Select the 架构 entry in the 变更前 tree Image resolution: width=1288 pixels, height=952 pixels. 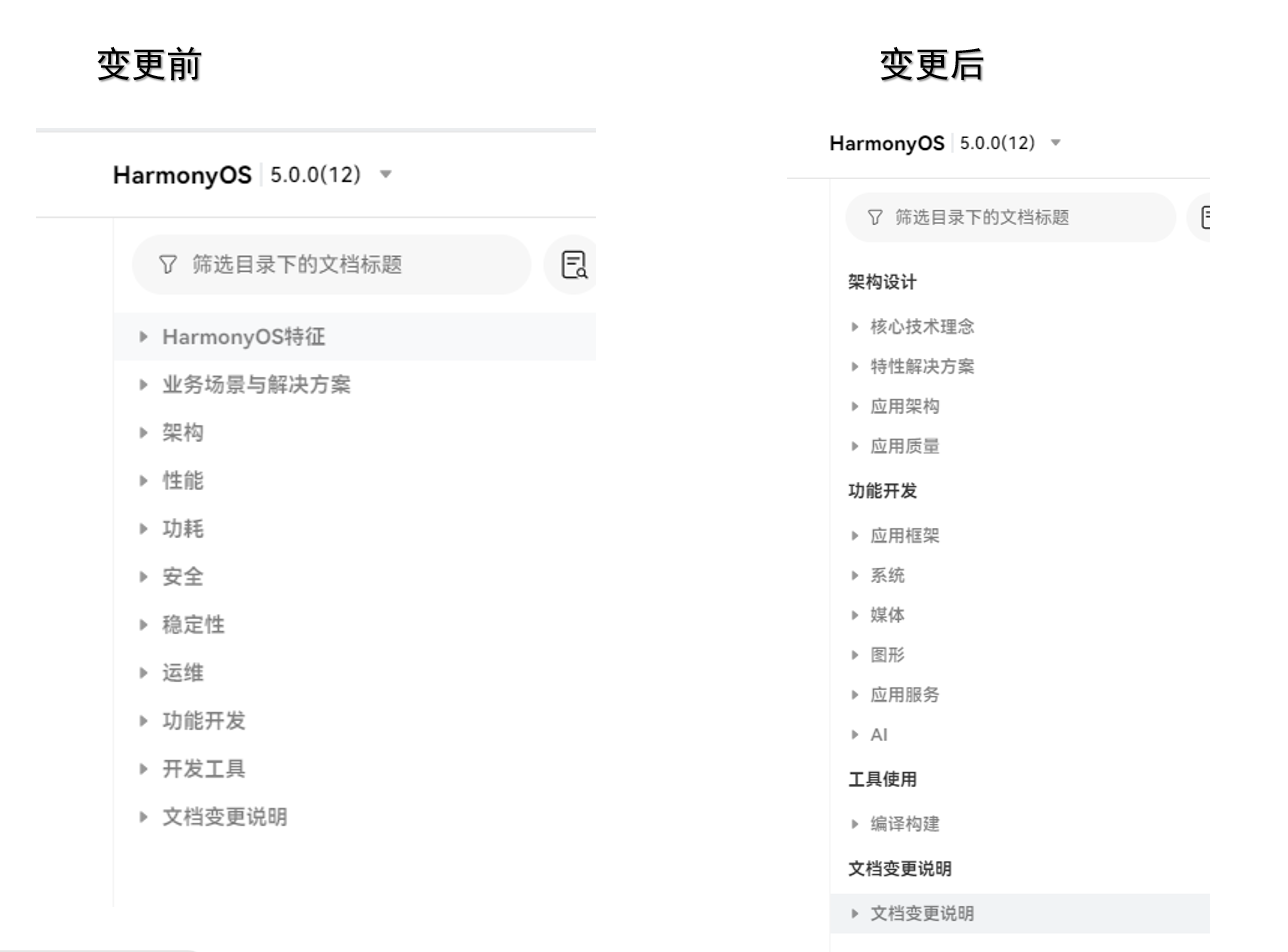click(183, 433)
